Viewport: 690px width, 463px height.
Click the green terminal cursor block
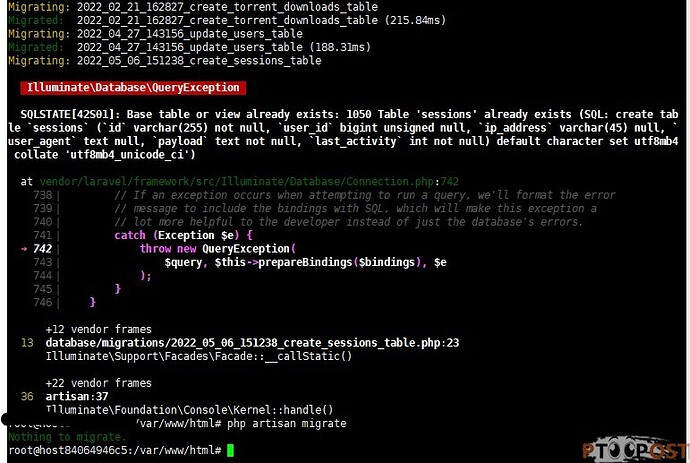point(230,450)
